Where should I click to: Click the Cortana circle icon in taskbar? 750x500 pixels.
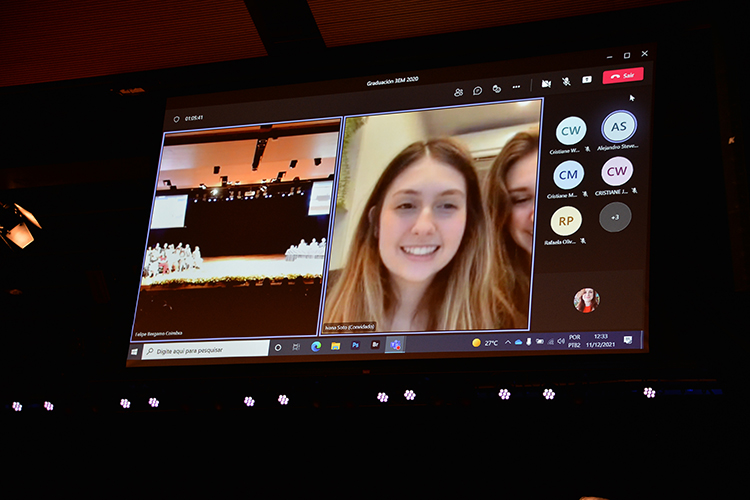[278, 347]
